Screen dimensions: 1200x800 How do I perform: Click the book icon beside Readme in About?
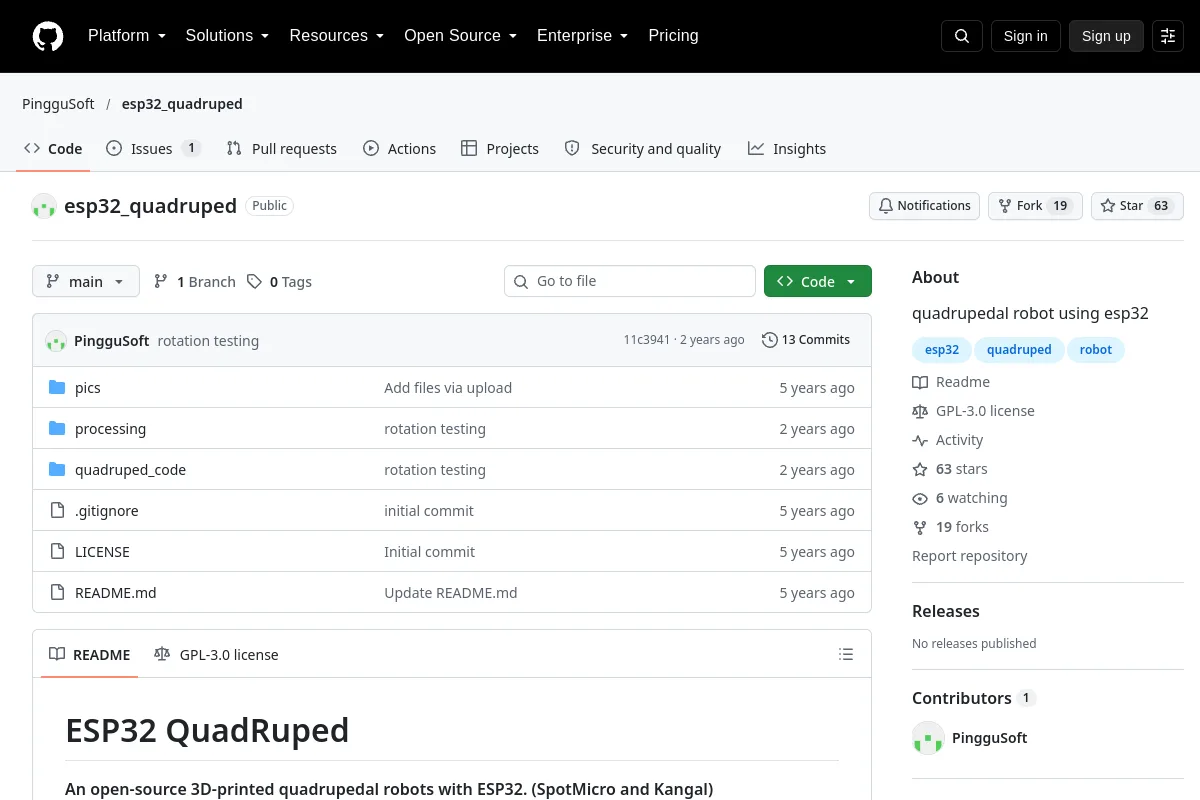coord(920,382)
